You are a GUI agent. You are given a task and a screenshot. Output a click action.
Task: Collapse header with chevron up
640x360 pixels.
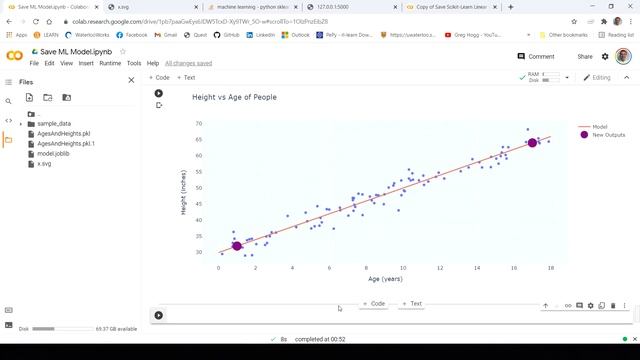tap(627, 78)
